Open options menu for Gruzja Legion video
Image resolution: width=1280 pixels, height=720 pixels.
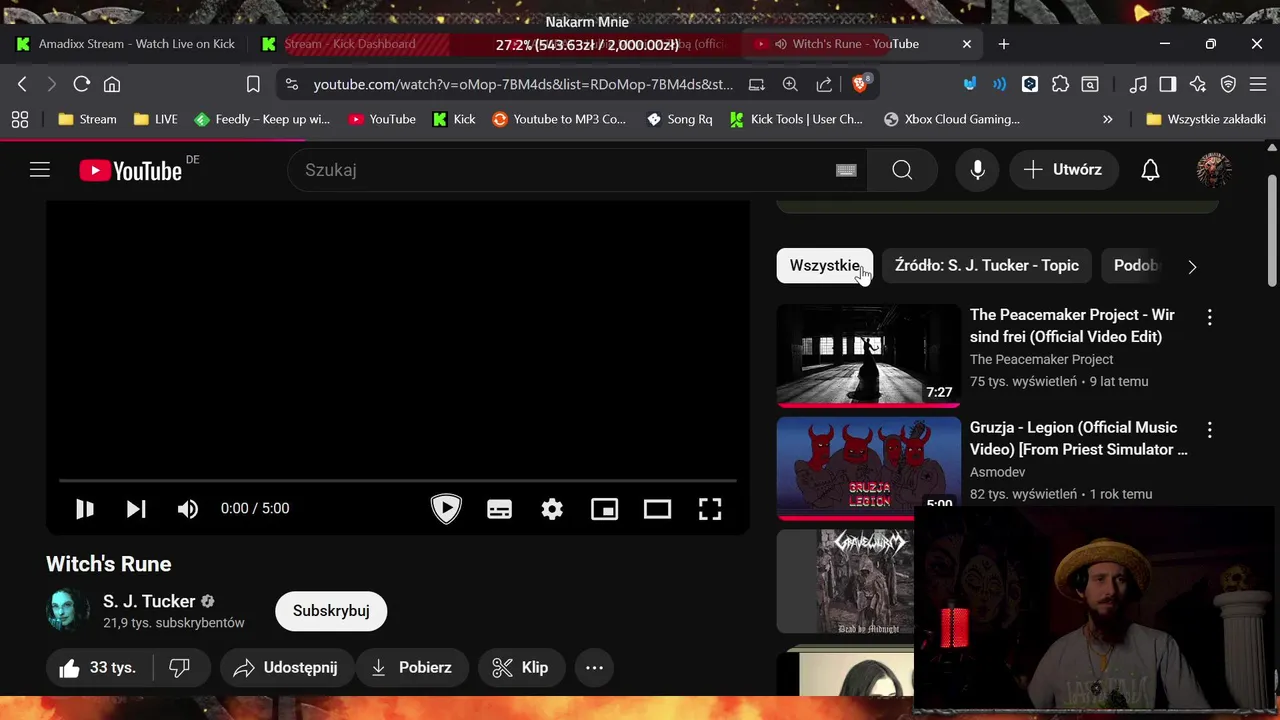(x=1210, y=430)
